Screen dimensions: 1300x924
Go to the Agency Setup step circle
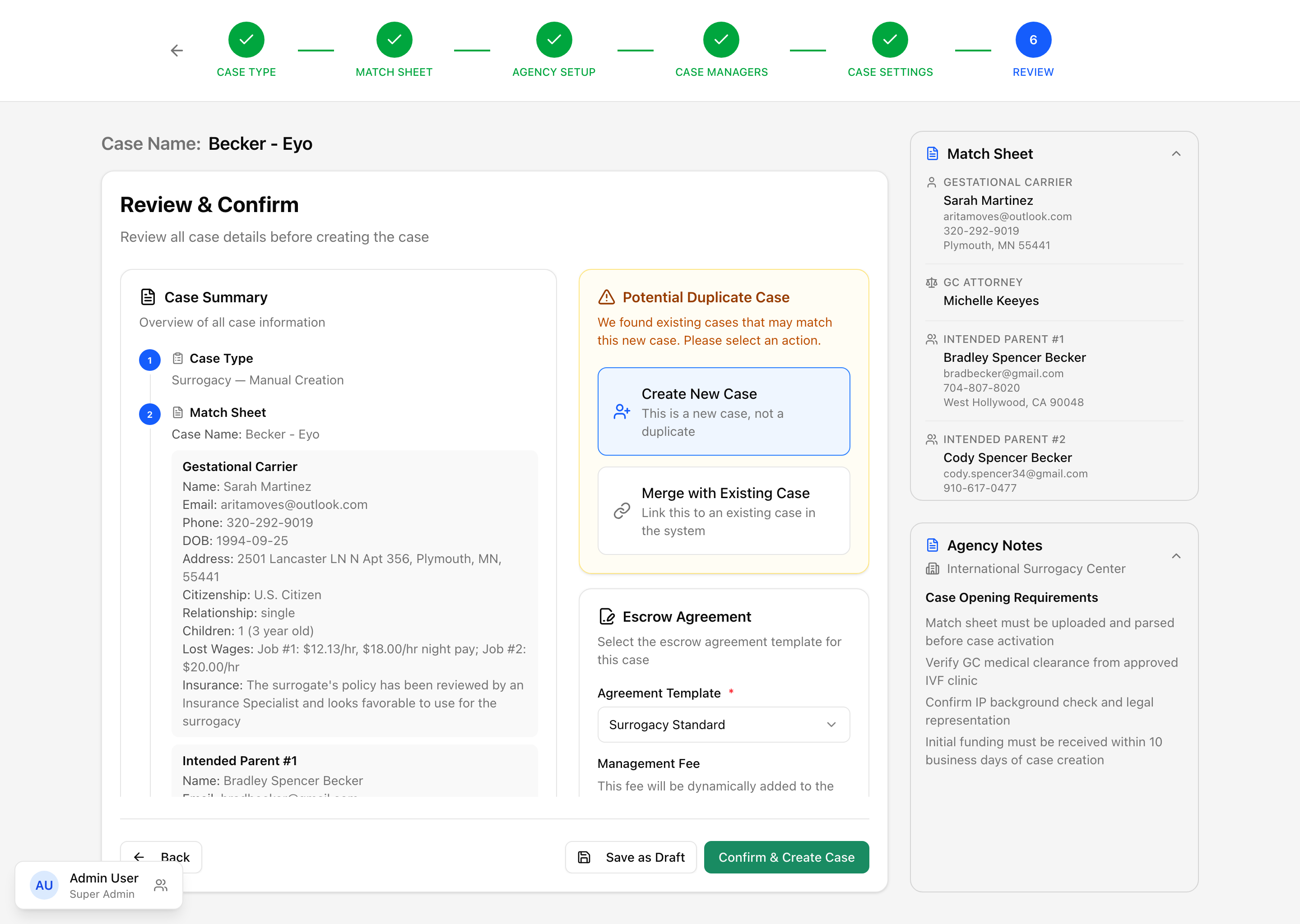point(554,40)
